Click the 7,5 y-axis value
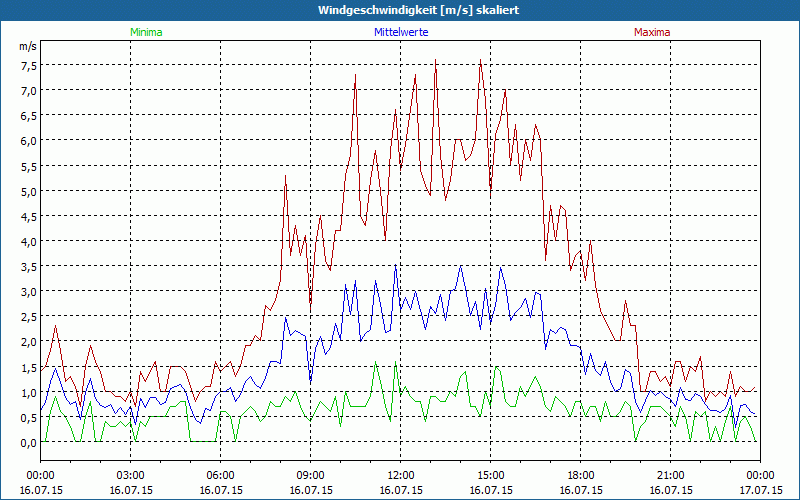The image size is (800, 500). click(28, 65)
